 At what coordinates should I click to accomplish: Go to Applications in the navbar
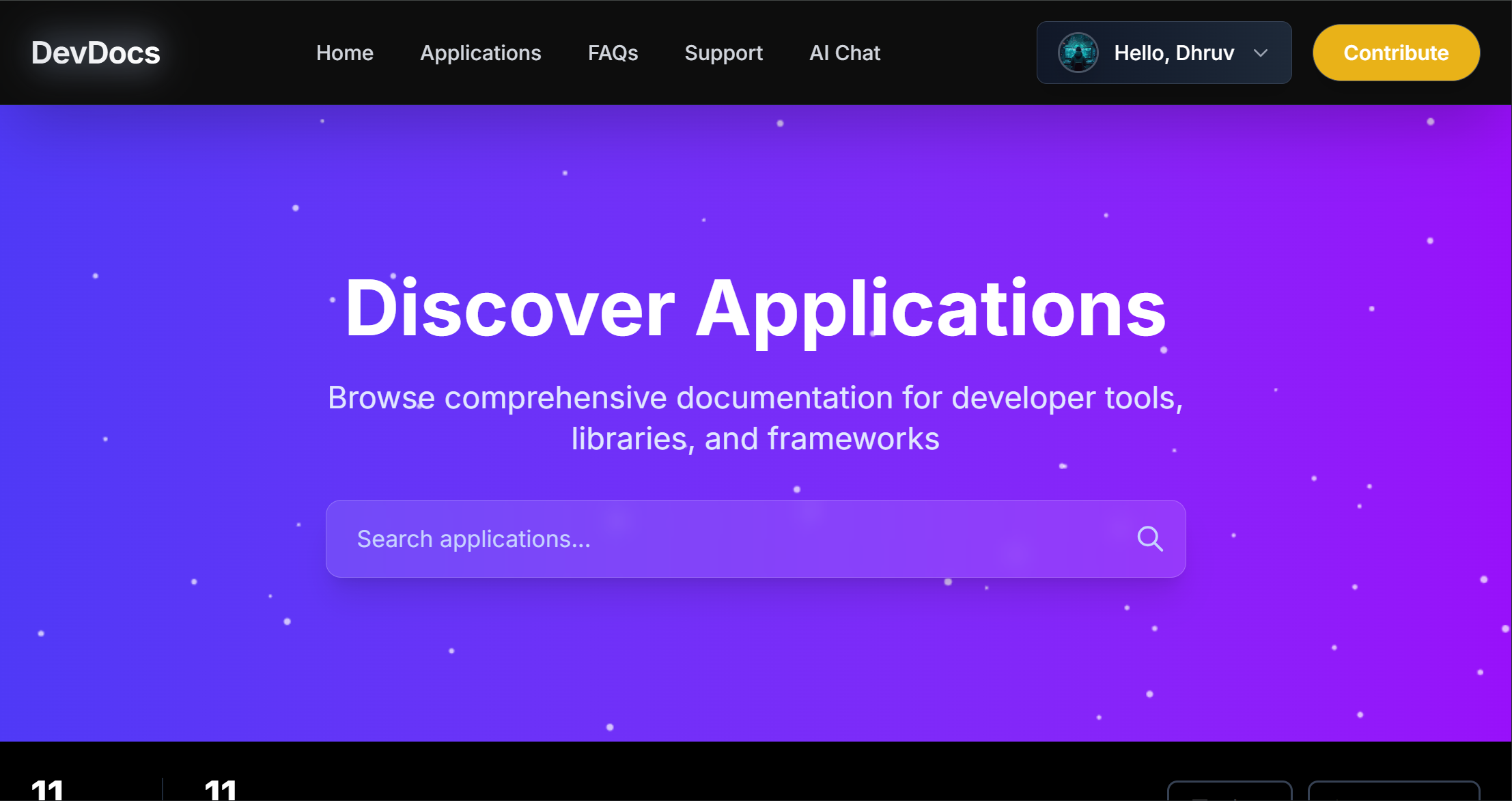pyautogui.click(x=481, y=53)
